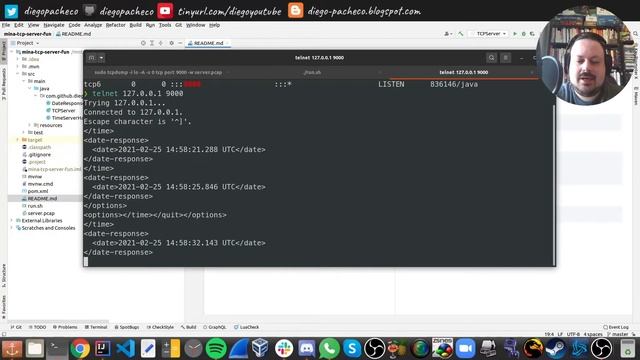Open Steam from the dock

pyautogui.click(x=556, y=349)
